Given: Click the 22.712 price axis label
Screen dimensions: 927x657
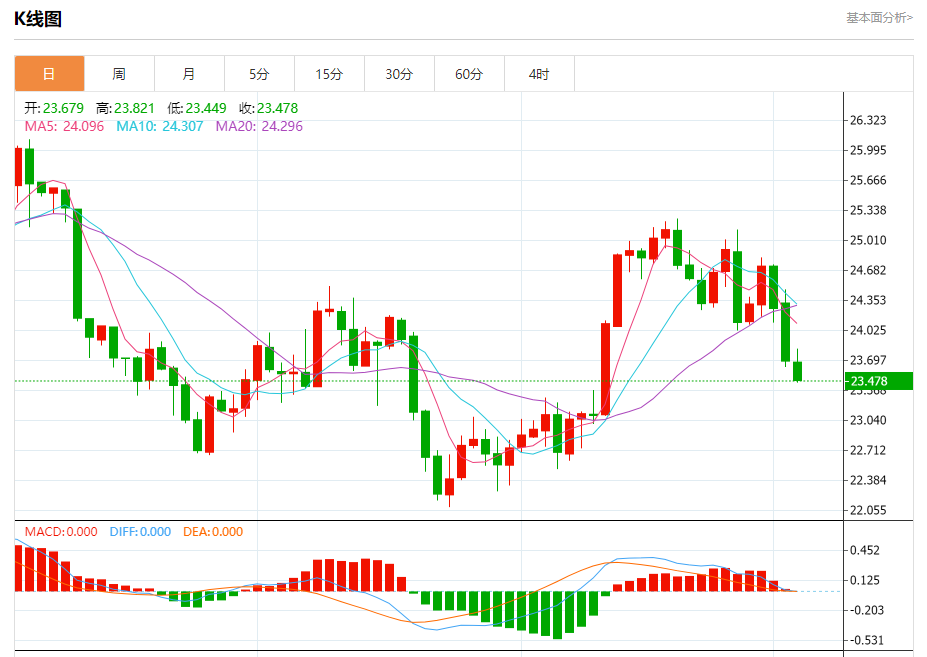Looking at the screenshot, I should (x=868, y=450).
